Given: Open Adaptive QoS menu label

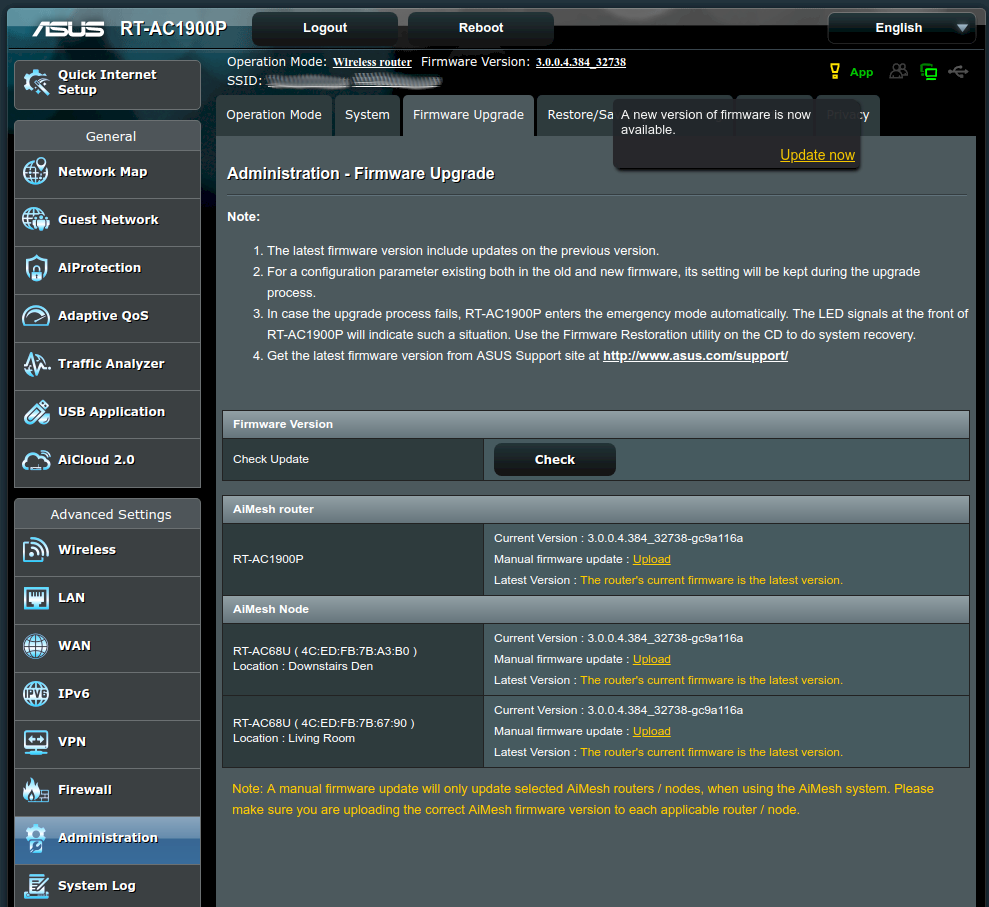Looking at the screenshot, I should (x=103, y=315).
